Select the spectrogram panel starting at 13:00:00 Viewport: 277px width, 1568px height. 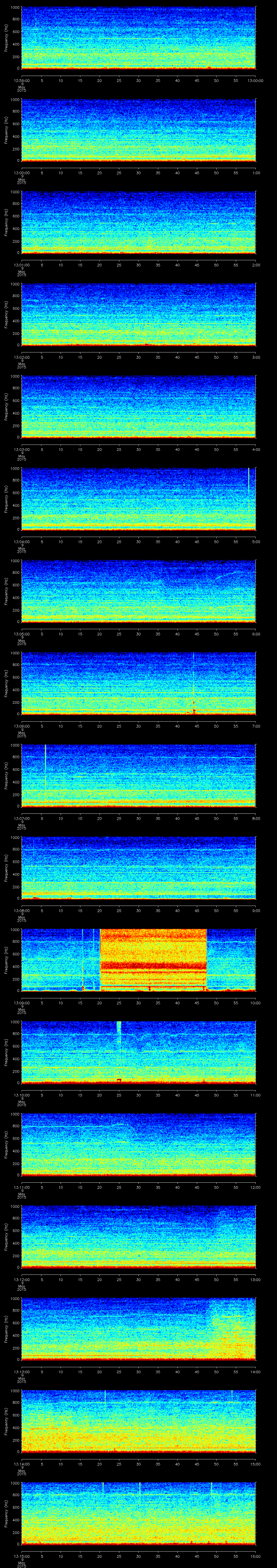click(139, 130)
